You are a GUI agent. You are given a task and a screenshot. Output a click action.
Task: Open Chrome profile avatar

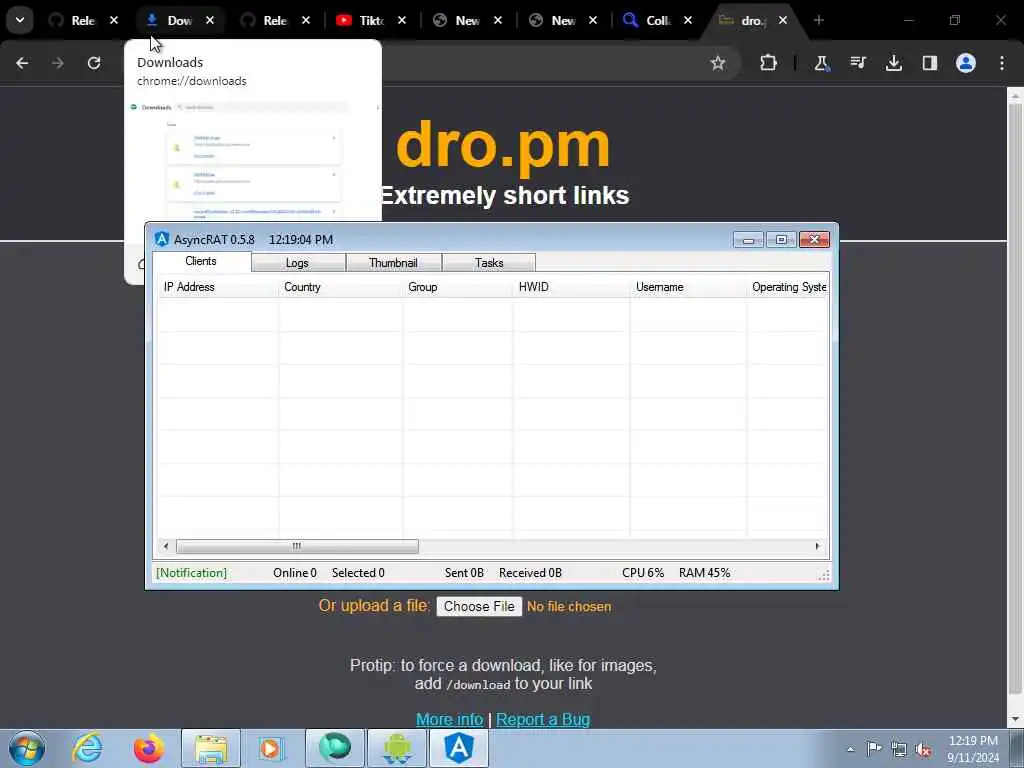pos(965,63)
